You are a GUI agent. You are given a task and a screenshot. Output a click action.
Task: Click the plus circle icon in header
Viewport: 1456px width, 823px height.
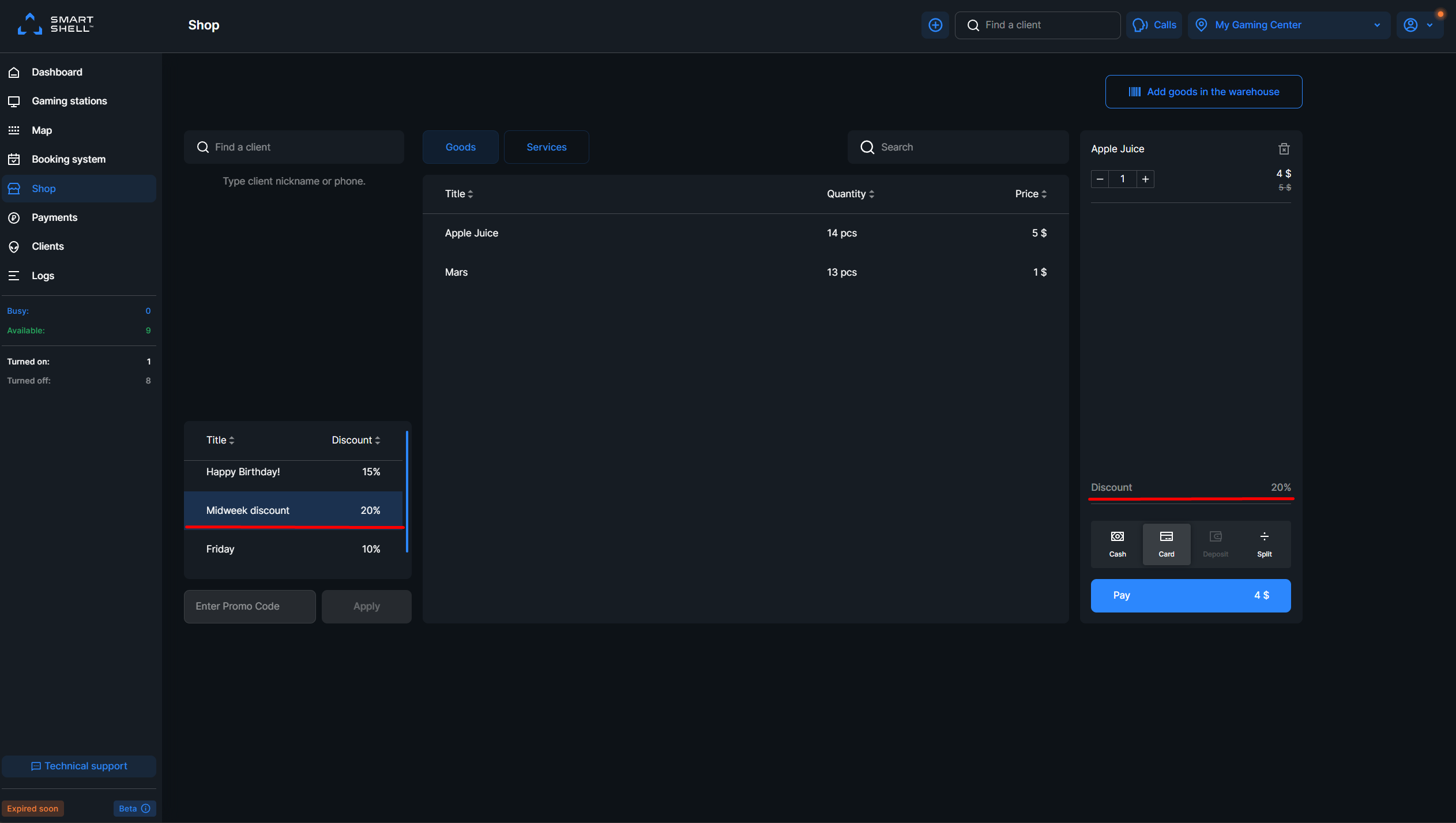(x=935, y=25)
